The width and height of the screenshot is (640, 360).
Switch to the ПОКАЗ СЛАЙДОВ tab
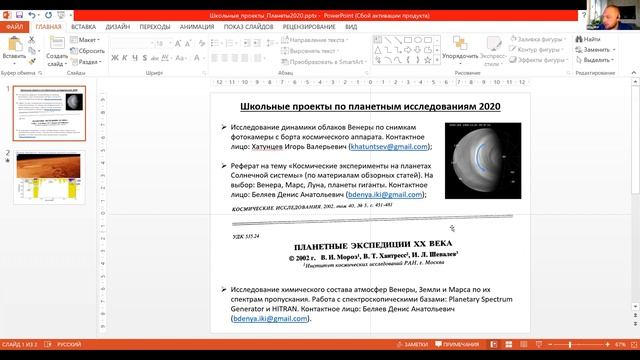248,27
